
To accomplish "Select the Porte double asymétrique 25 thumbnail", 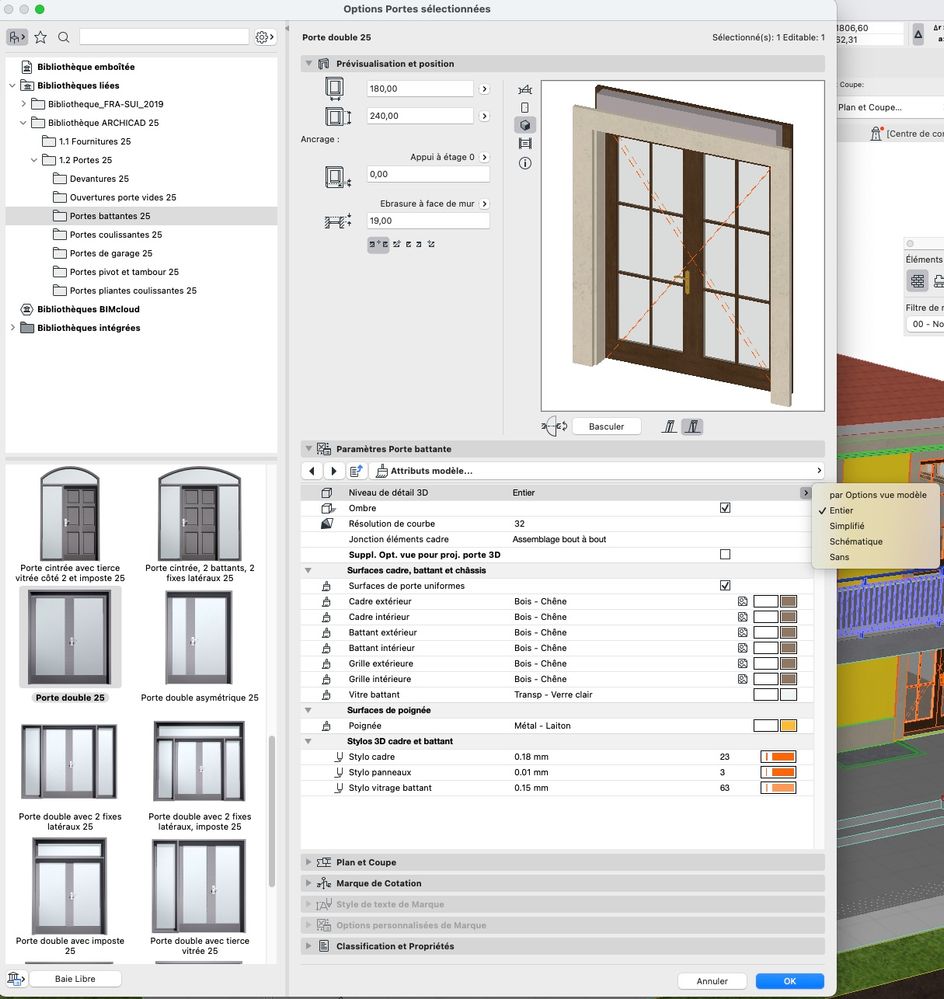I will [199, 638].
